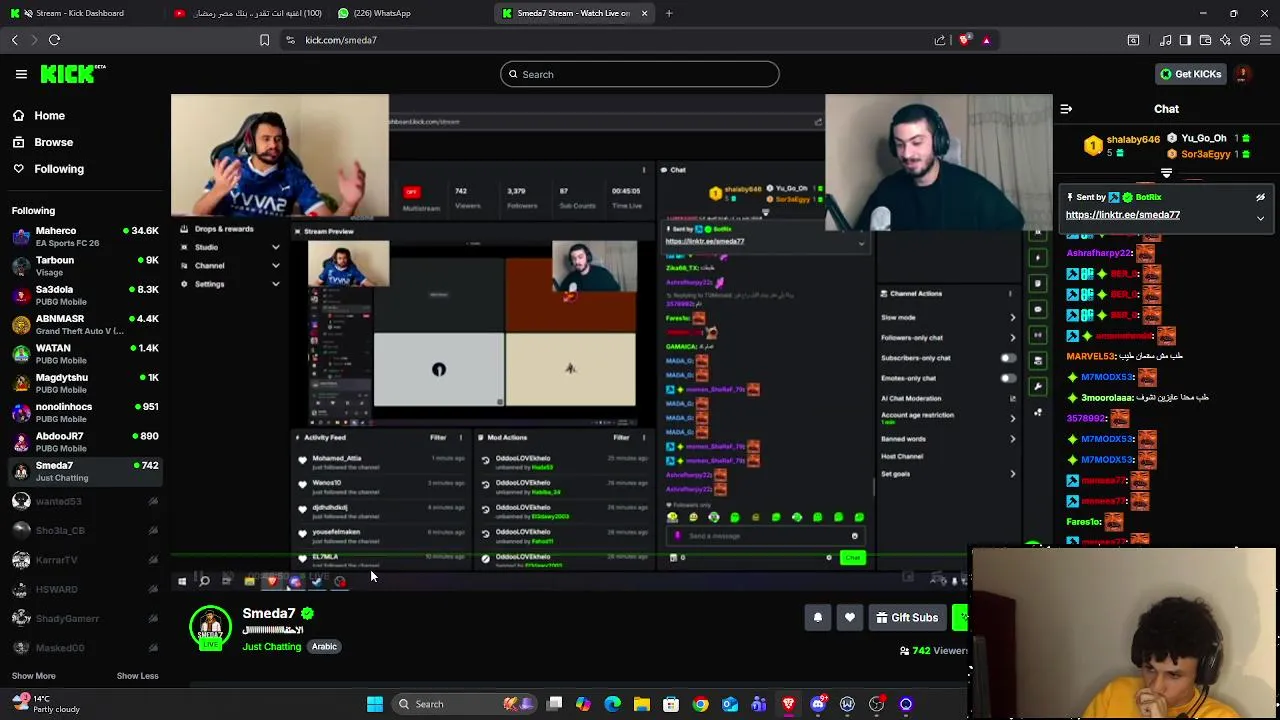Screen dimensions: 1280x720
Task: Expand the chat leaderboard arrow
Action: click(x=1166, y=174)
